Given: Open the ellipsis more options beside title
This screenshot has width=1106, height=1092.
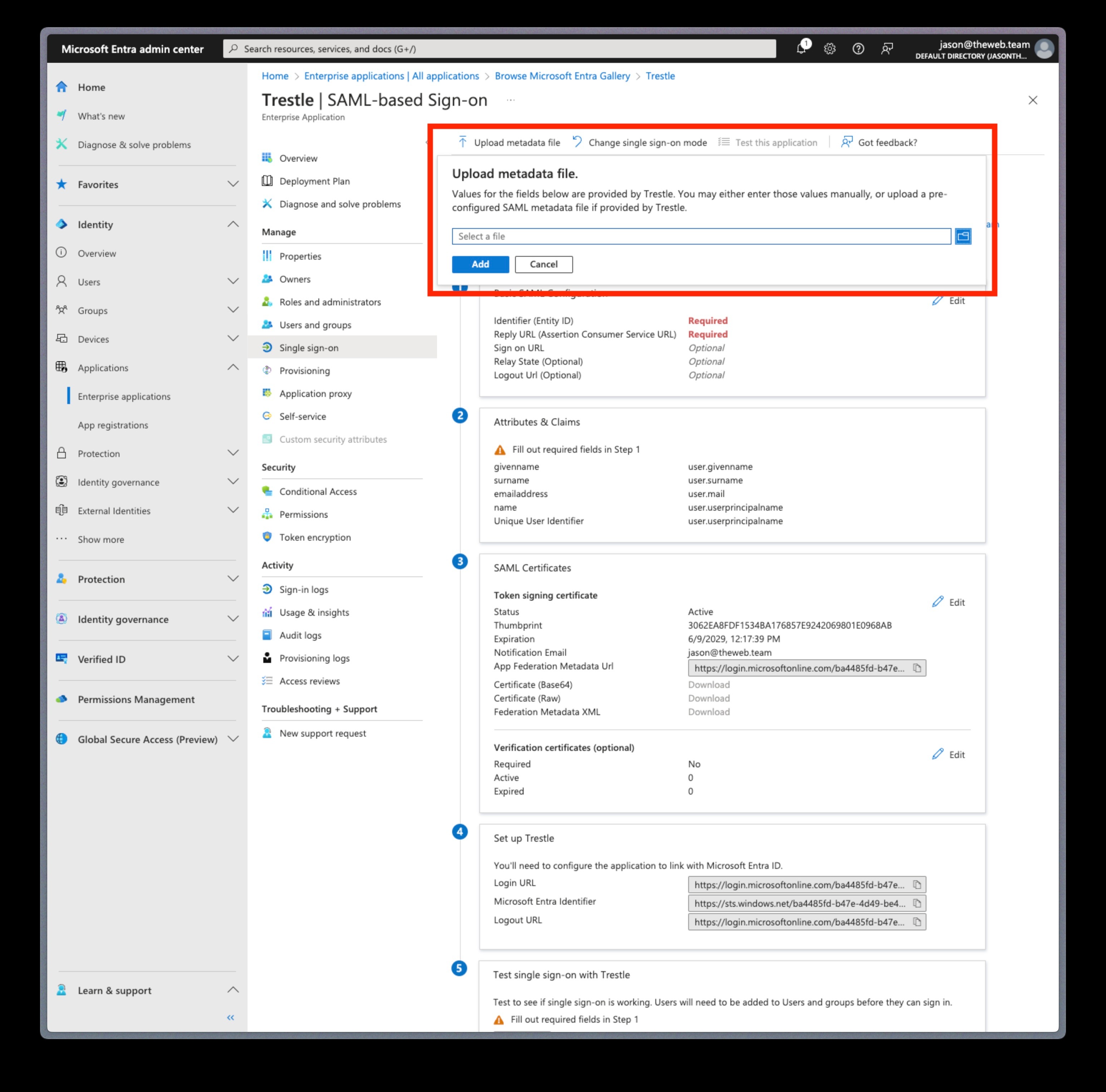Looking at the screenshot, I should 511,100.
